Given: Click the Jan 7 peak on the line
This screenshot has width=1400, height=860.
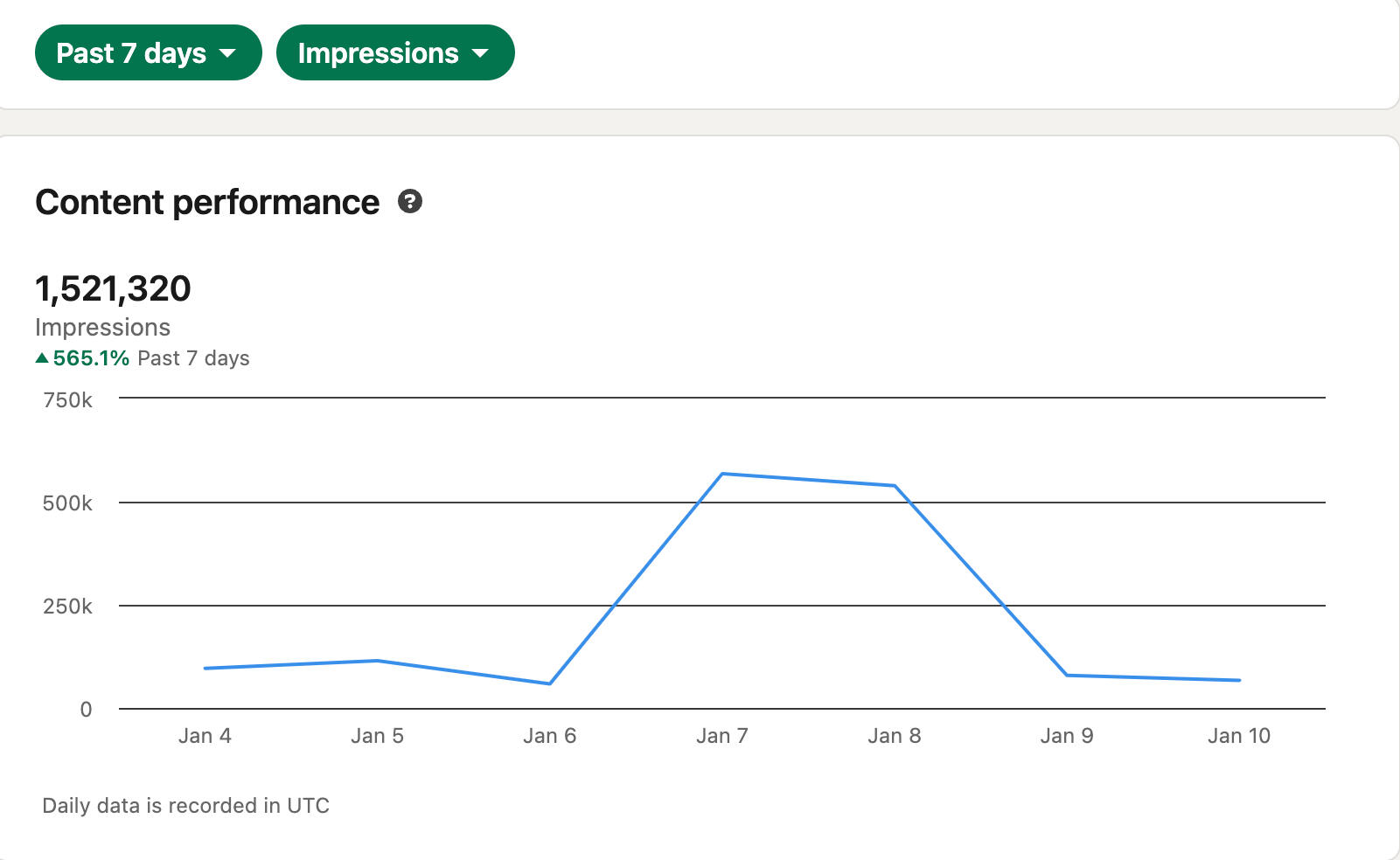Looking at the screenshot, I should tap(722, 474).
